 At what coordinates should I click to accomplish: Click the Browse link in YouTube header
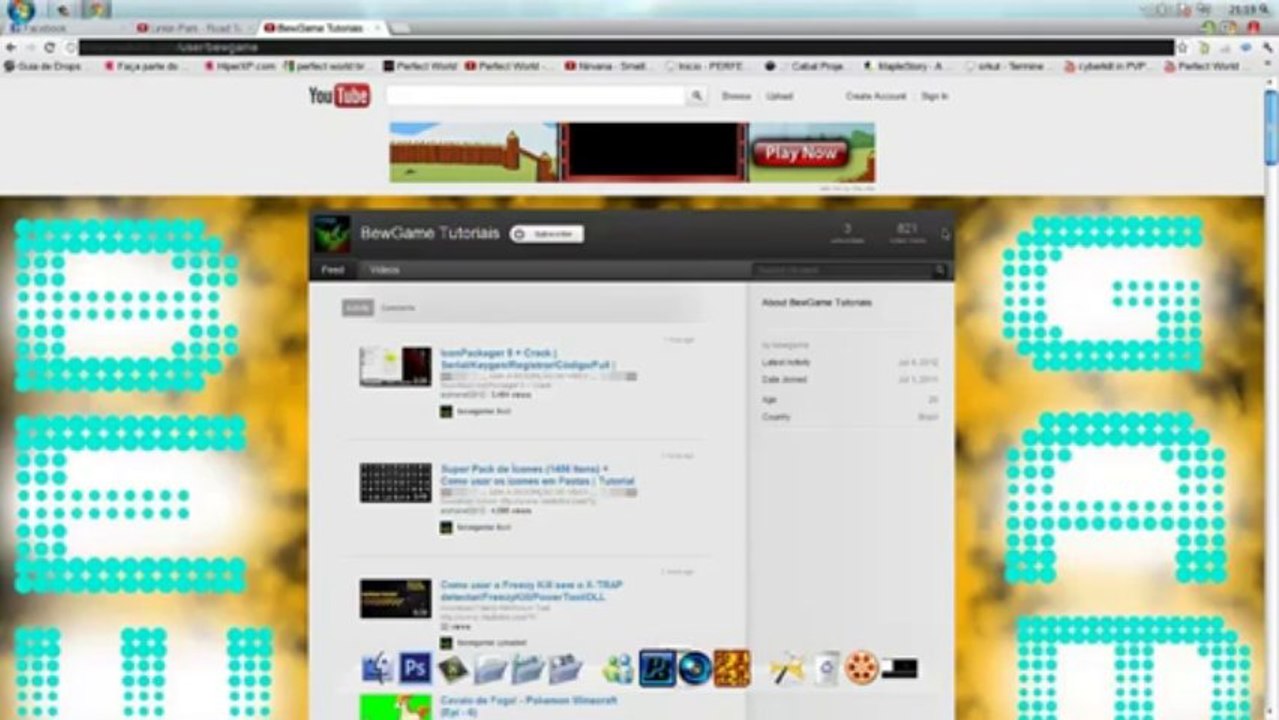pyautogui.click(x=736, y=96)
